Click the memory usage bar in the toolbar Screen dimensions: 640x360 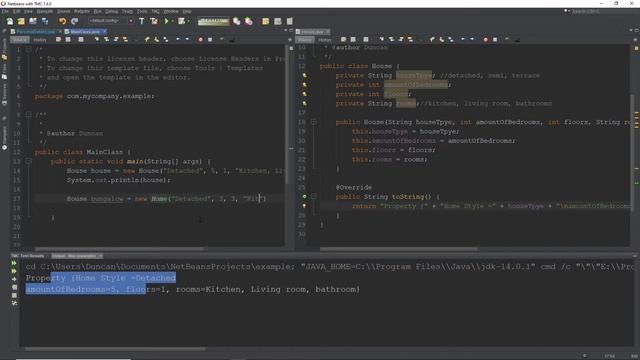pos(213,21)
